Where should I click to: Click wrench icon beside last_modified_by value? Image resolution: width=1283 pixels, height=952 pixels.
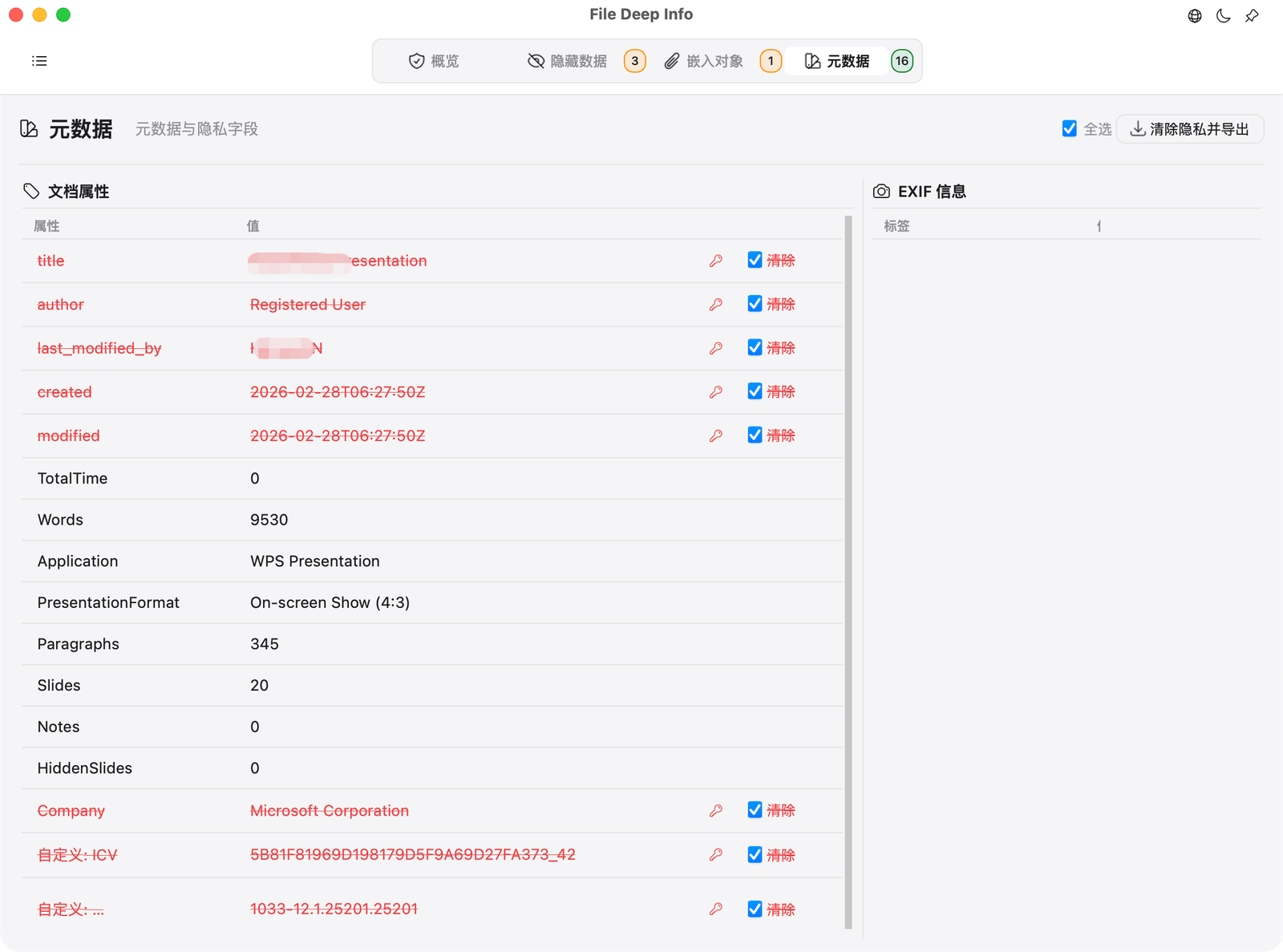[716, 348]
